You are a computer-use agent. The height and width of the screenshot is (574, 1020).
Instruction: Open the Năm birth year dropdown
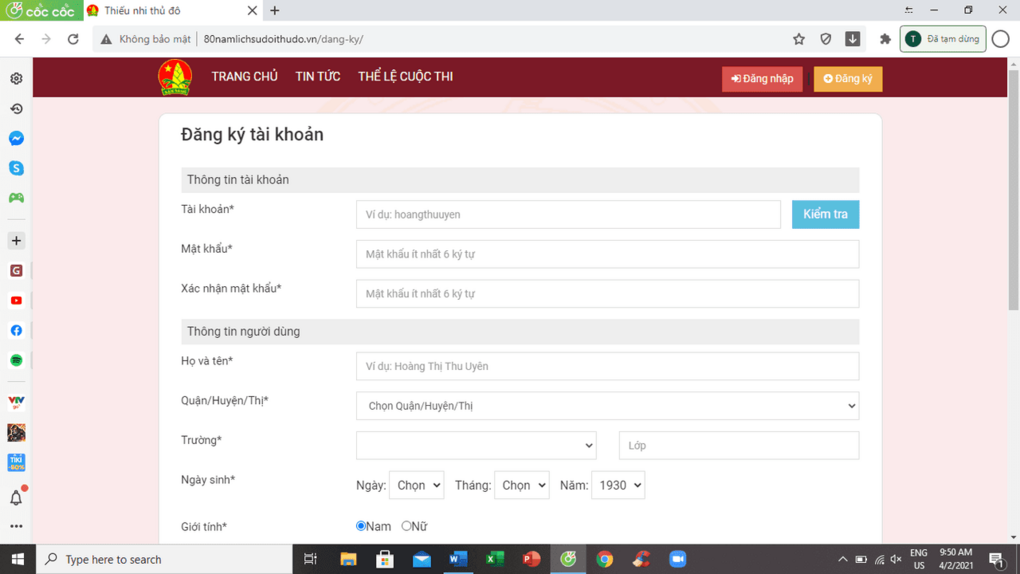tap(617, 485)
